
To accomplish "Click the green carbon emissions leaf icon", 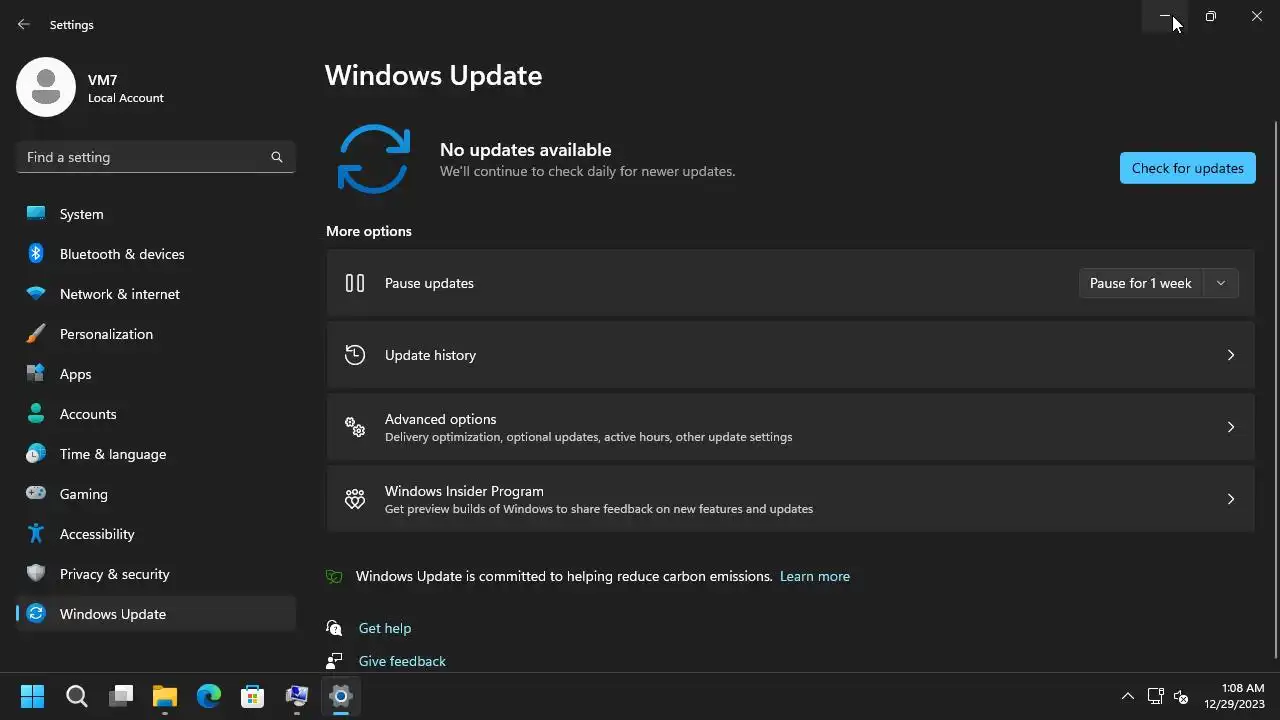I will point(335,577).
